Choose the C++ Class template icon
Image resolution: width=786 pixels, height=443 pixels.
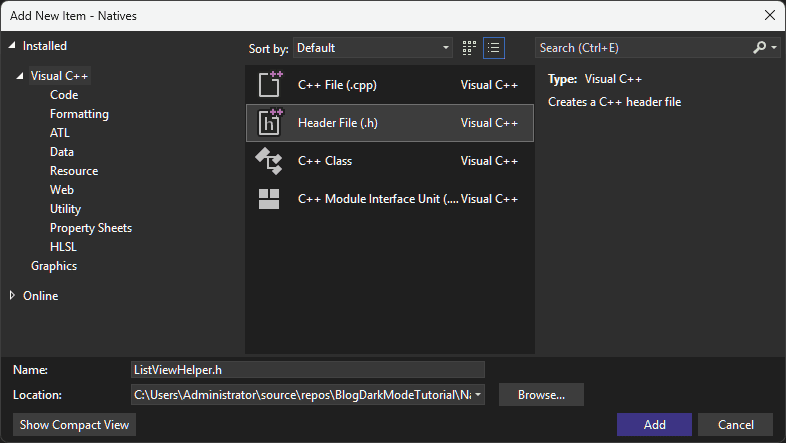[269, 160]
